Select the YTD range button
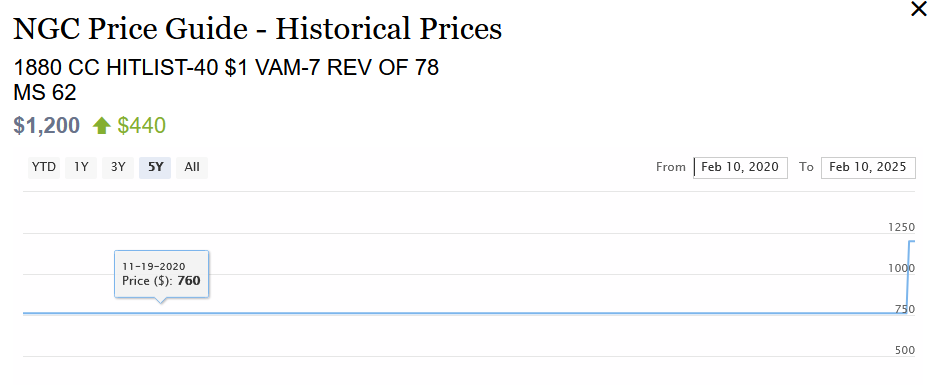This screenshot has width=937, height=385. pos(44,167)
